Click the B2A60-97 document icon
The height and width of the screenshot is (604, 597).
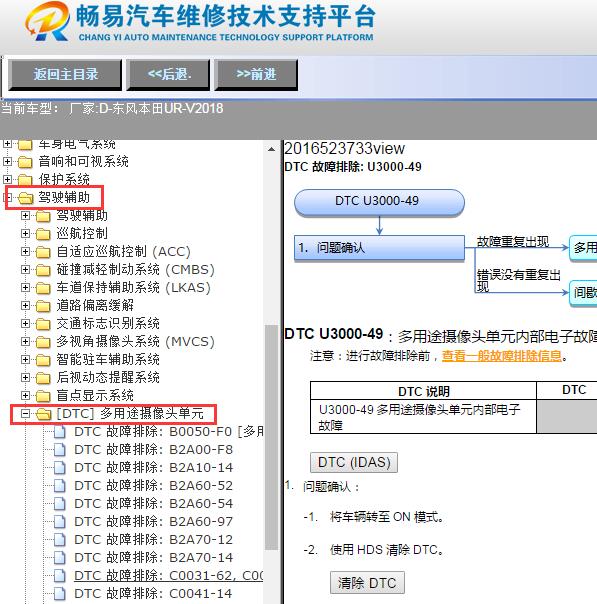click(60, 522)
